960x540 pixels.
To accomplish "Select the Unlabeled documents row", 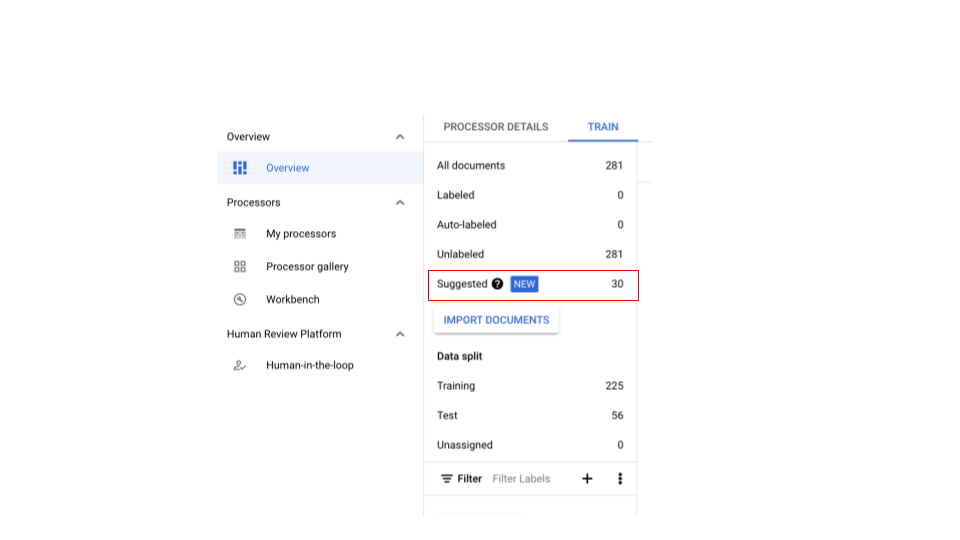I will point(530,254).
